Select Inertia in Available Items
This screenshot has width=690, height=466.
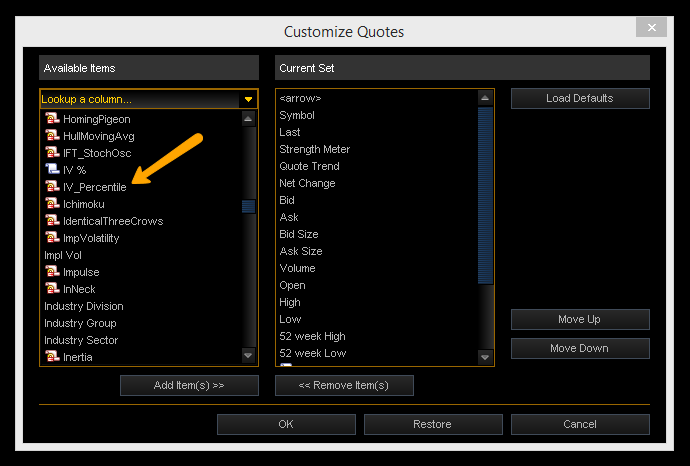pyautogui.click(x=77, y=357)
